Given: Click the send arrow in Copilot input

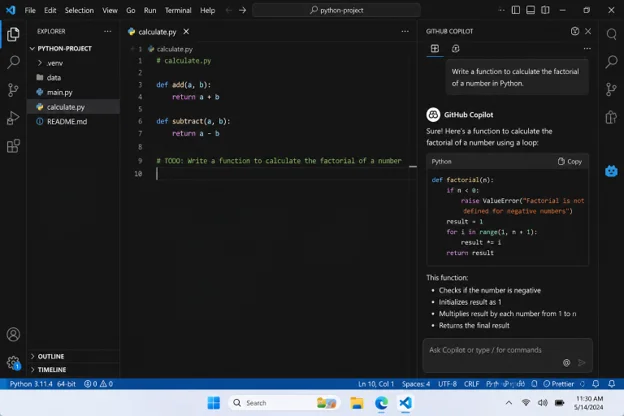Looking at the screenshot, I should pyautogui.click(x=581, y=363).
